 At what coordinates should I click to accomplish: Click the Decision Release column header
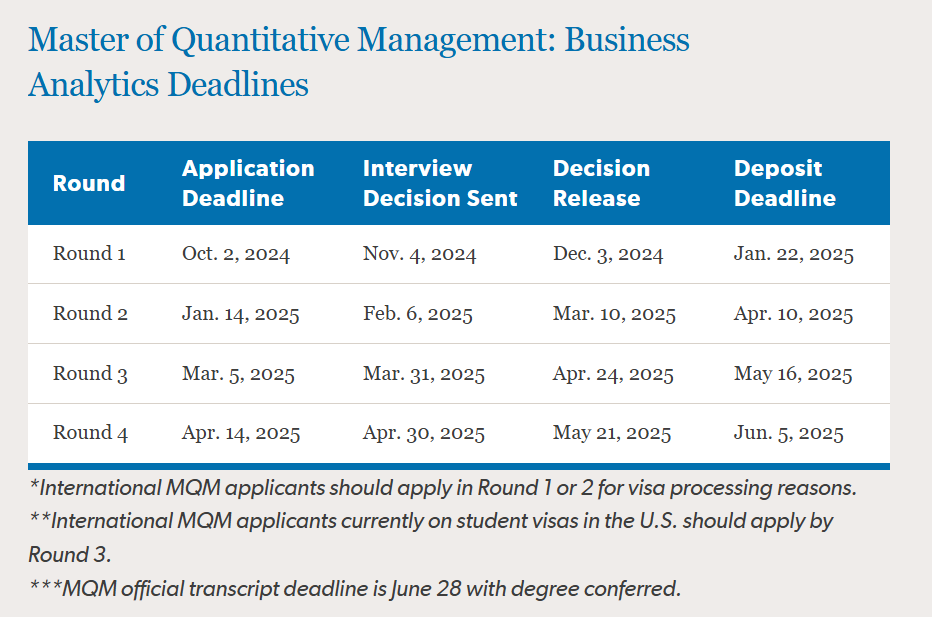coord(601,183)
